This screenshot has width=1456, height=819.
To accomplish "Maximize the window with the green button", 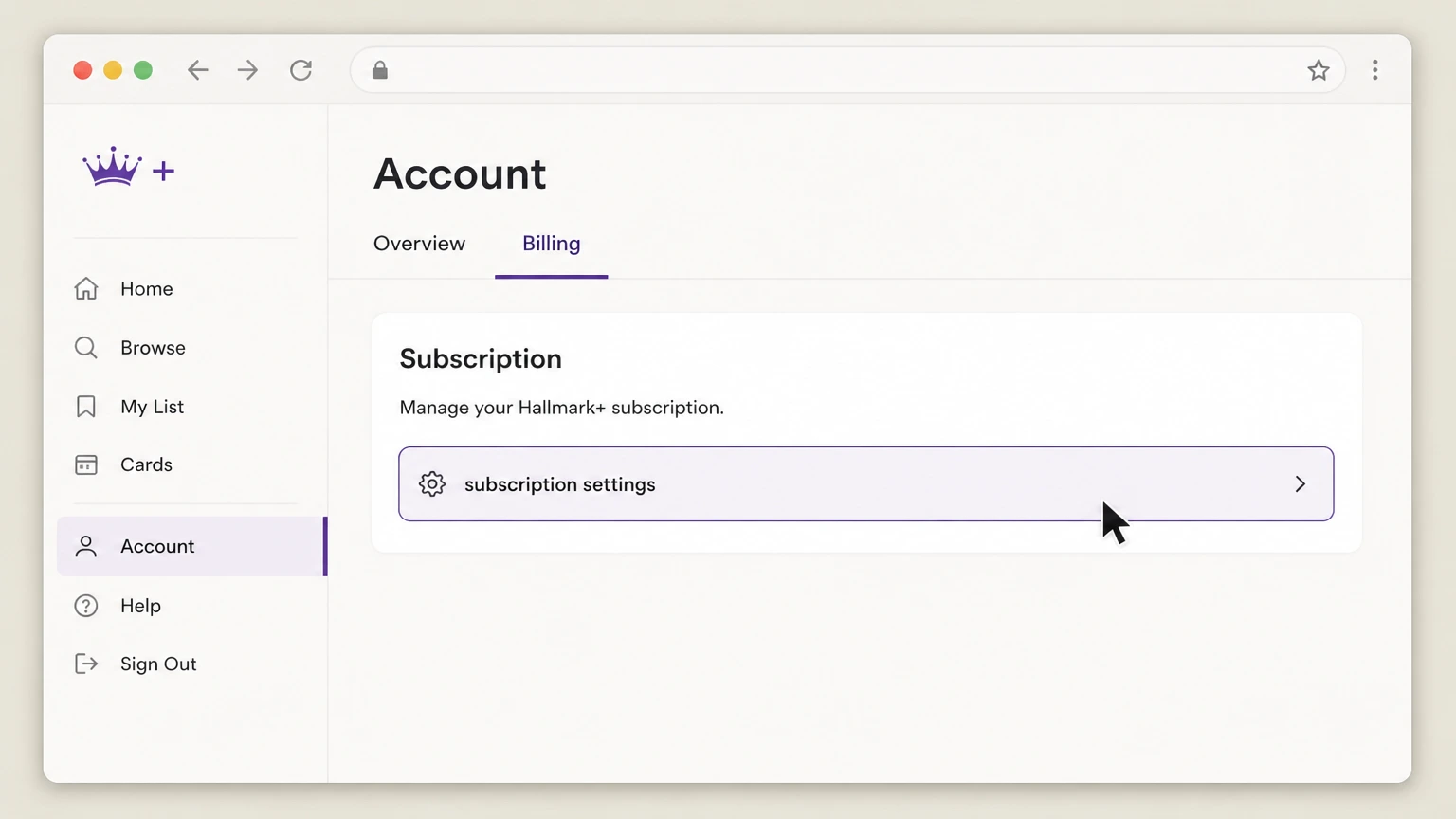I will pyautogui.click(x=143, y=70).
